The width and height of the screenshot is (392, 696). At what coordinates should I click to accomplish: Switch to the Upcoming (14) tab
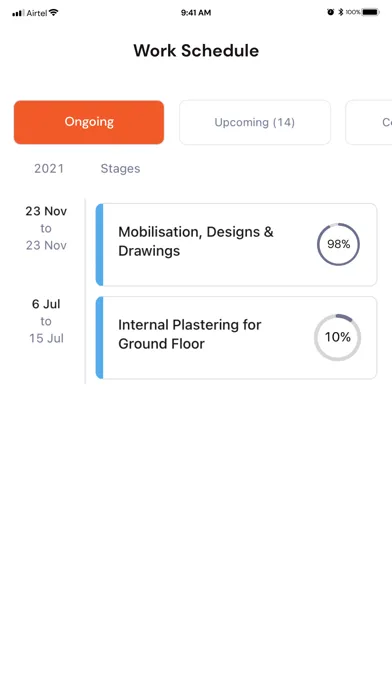point(255,122)
